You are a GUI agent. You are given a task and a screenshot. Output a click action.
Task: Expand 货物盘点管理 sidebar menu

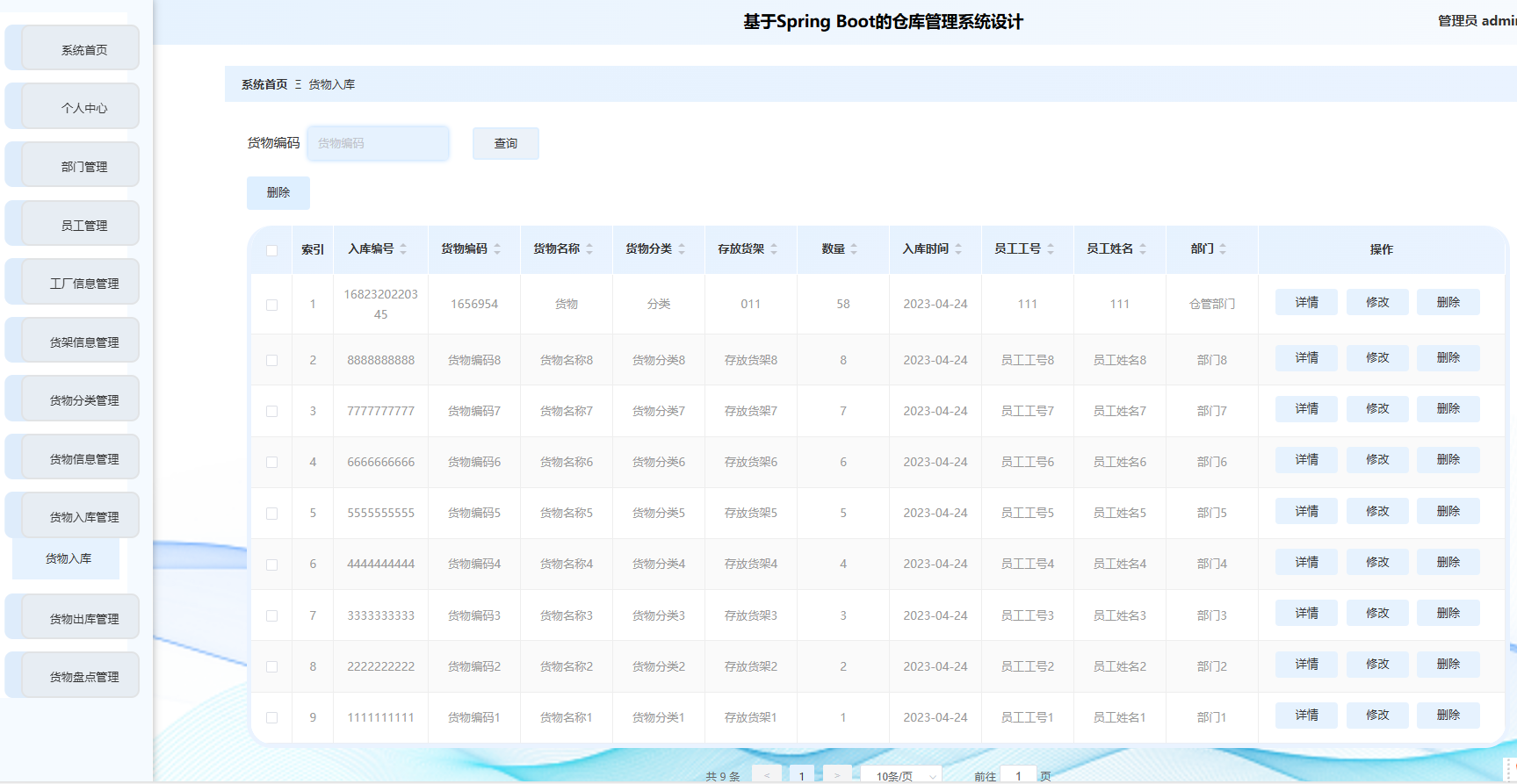pos(80,676)
